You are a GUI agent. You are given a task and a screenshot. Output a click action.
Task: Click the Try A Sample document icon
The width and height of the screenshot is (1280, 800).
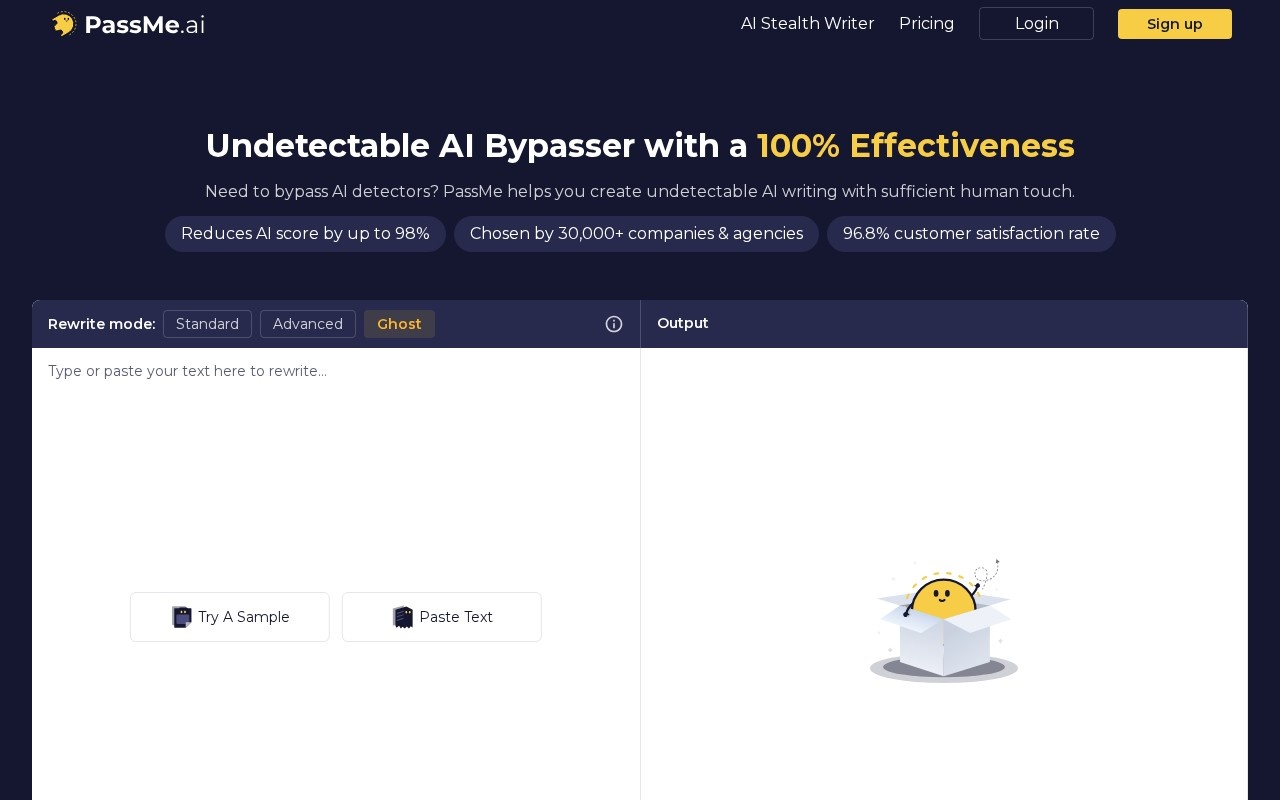[x=181, y=617]
